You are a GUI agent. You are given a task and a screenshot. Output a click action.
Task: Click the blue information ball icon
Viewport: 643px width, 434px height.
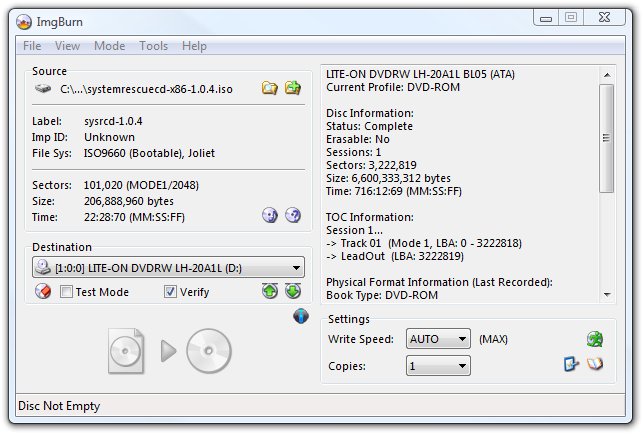coord(301,316)
